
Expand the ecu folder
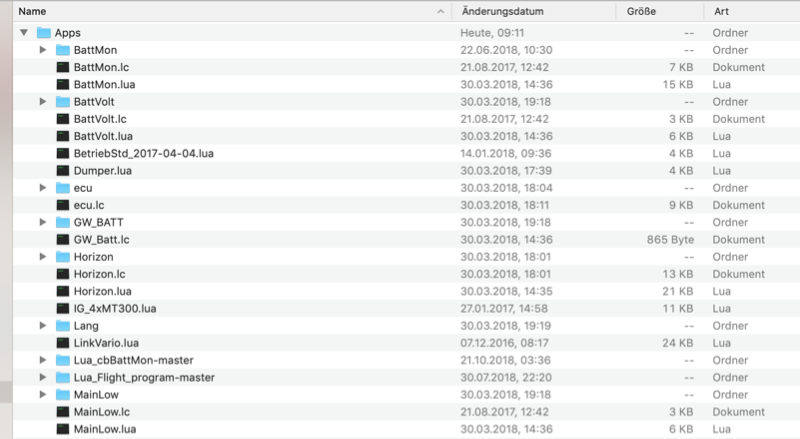(x=43, y=188)
